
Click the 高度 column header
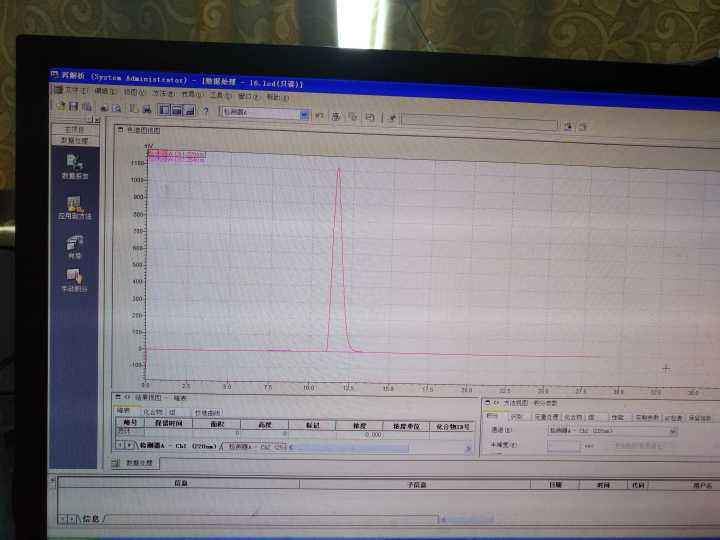tap(264, 425)
